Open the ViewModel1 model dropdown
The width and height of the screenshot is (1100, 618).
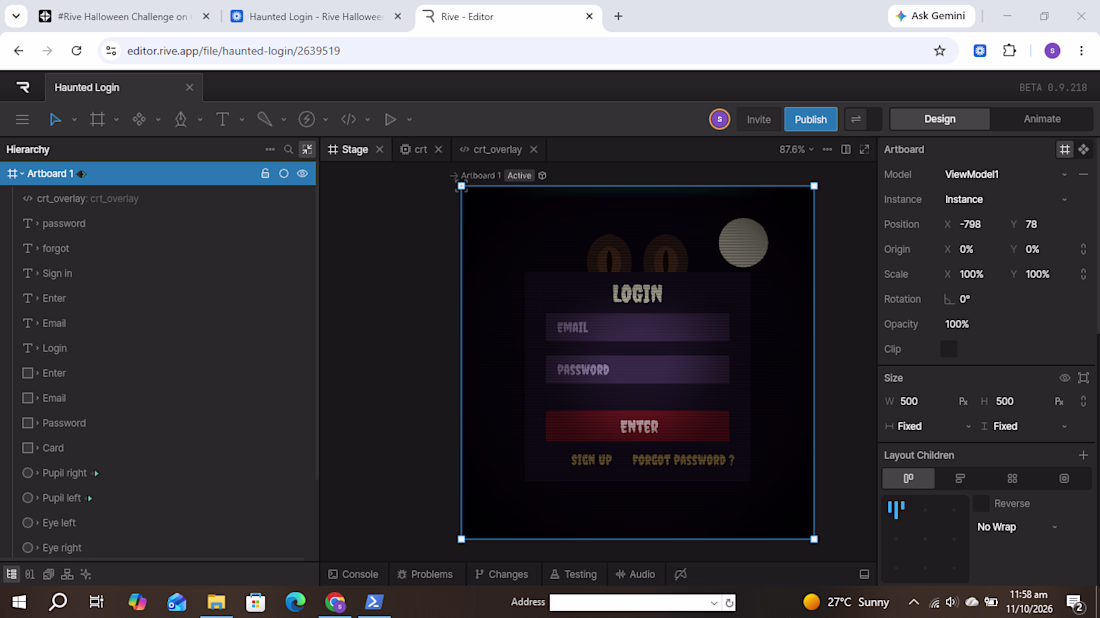[x=1006, y=175]
